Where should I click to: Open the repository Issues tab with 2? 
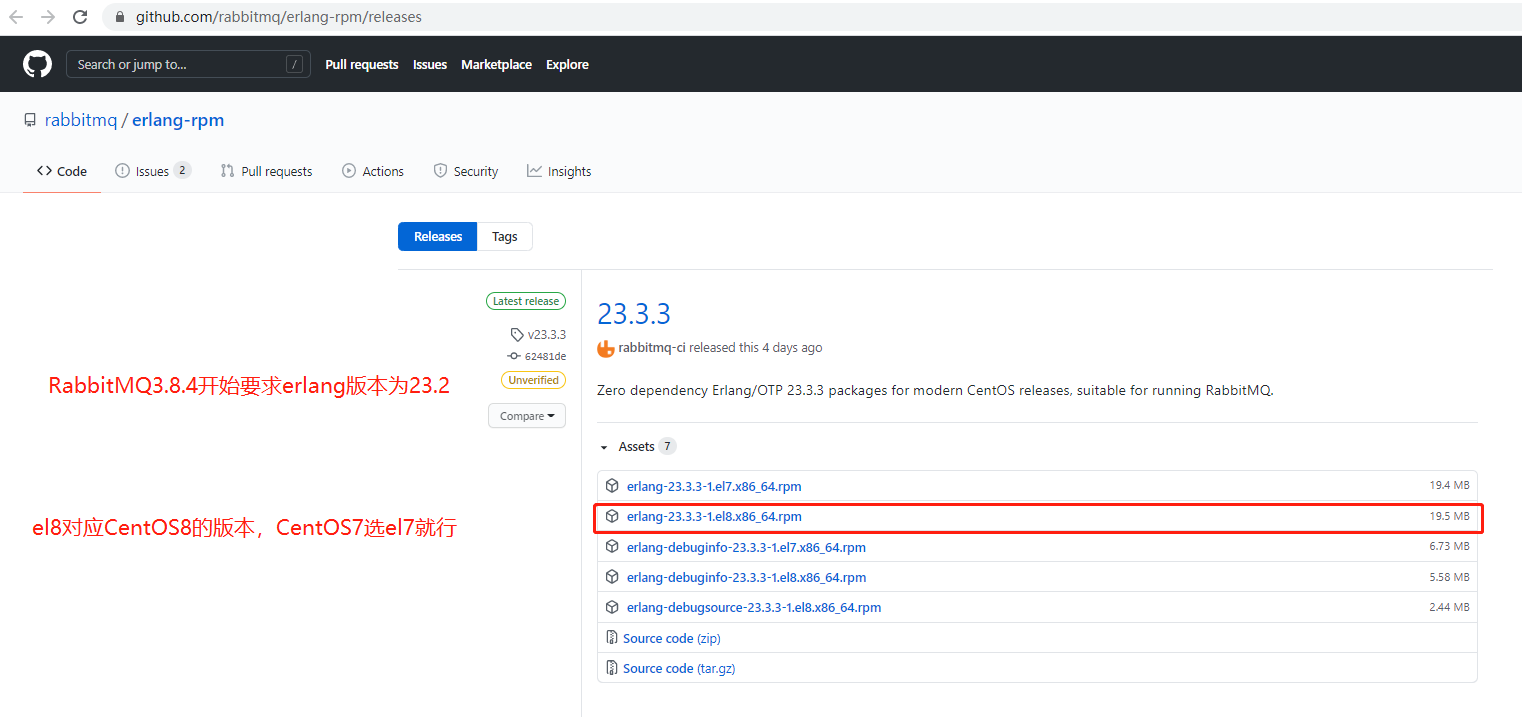[x=153, y=171]
